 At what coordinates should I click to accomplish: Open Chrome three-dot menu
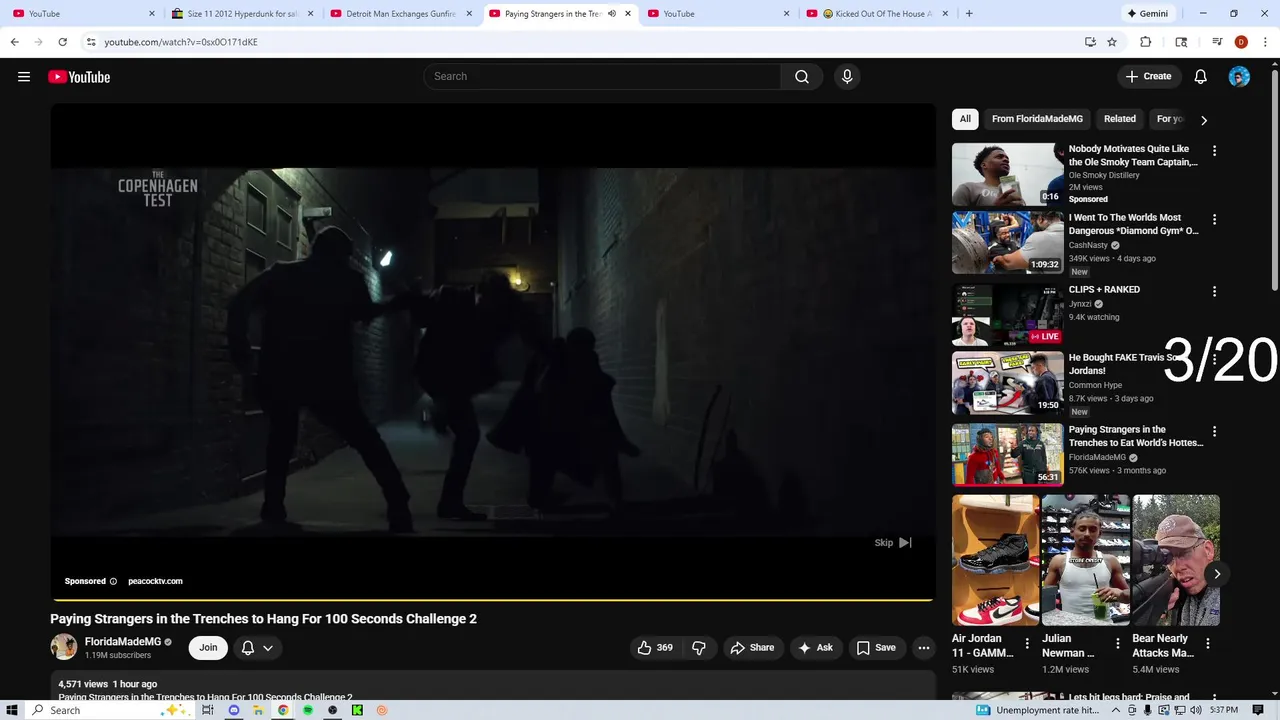(1265, 42)
